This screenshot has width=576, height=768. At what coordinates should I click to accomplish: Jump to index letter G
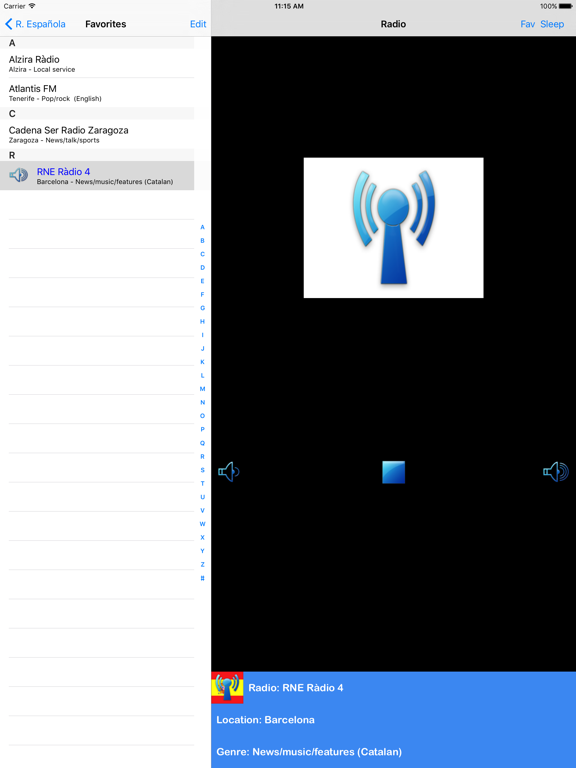(202, 308)
